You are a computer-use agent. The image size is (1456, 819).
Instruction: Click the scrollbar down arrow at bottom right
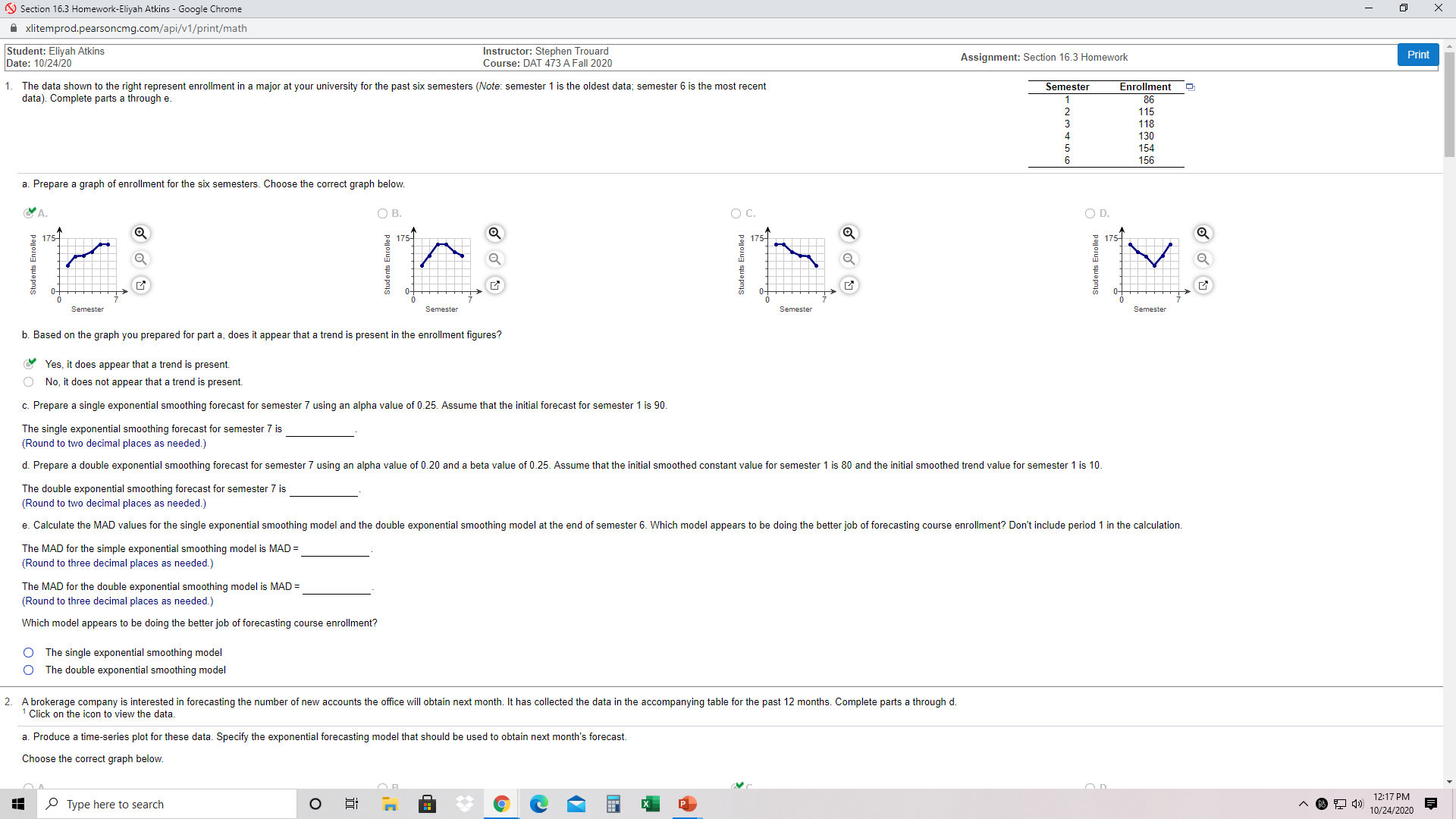coord(1449,782)
